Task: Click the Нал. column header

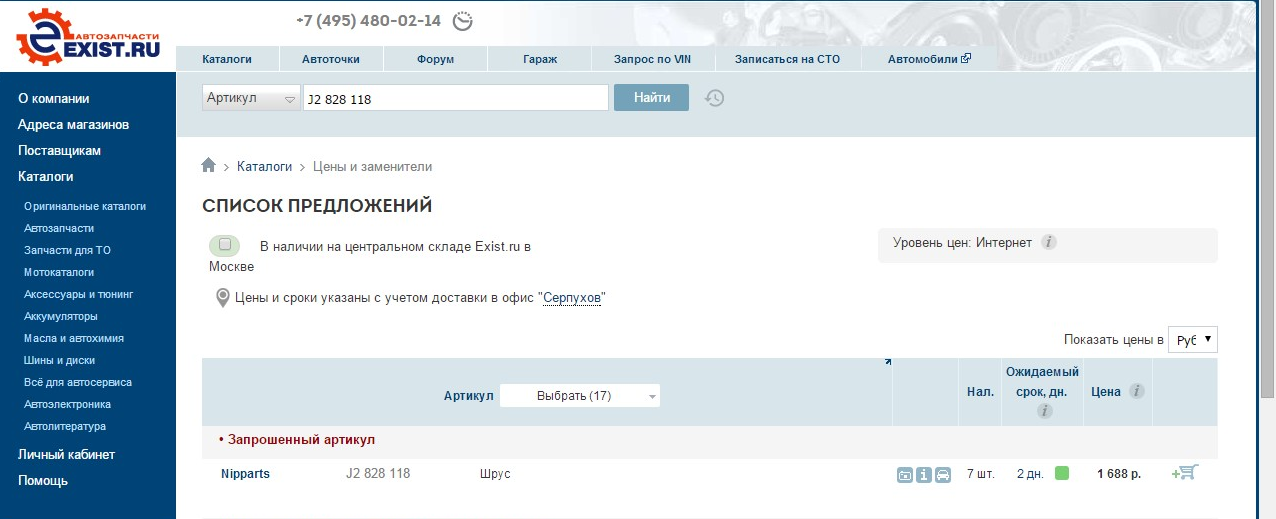Action: [x=980, y=392]
